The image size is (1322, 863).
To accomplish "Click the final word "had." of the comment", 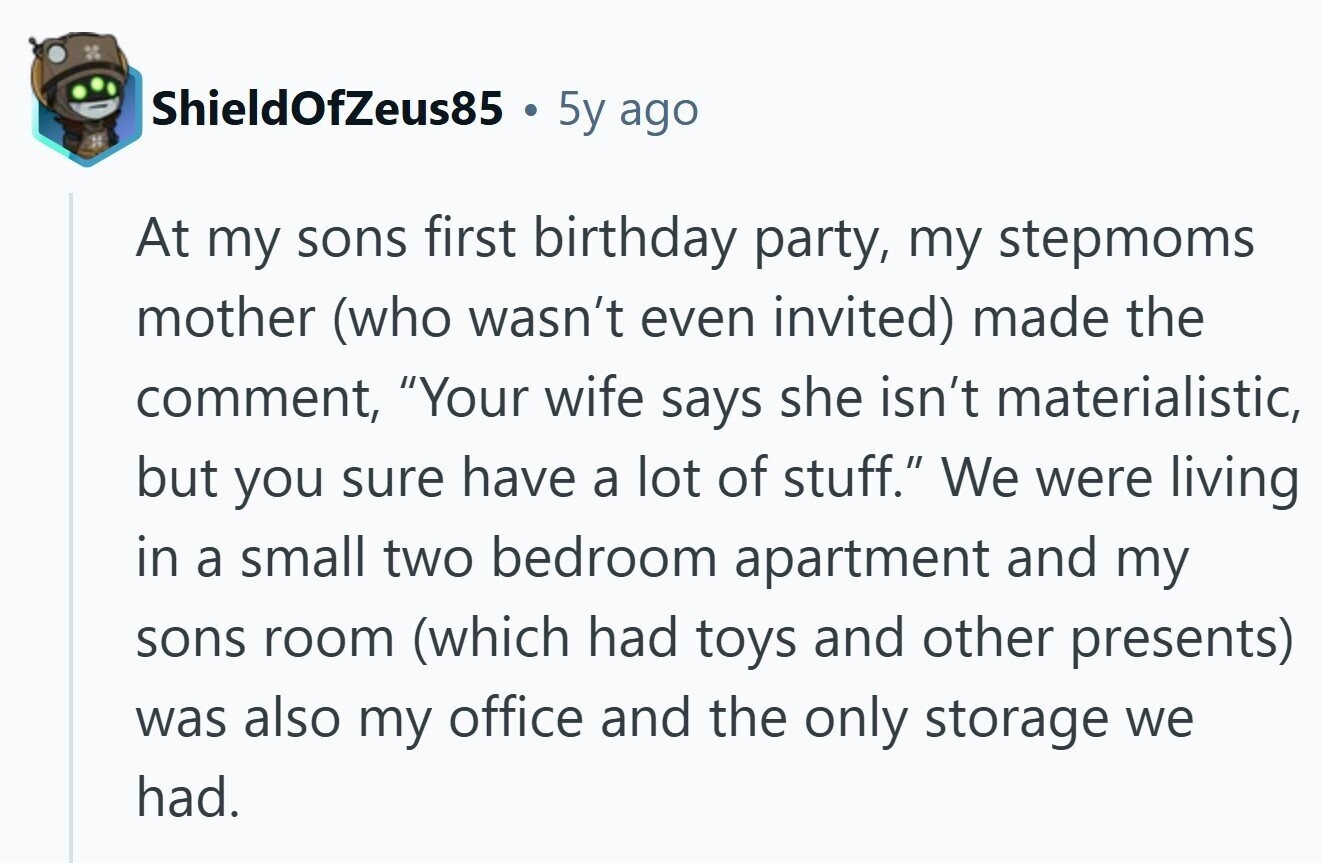I will (x=189, y=798).
